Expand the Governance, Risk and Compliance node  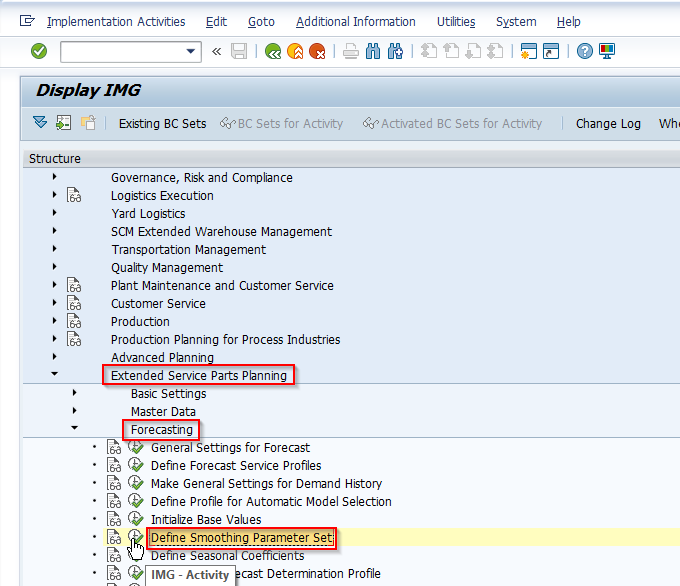click(x=55, y=177)
